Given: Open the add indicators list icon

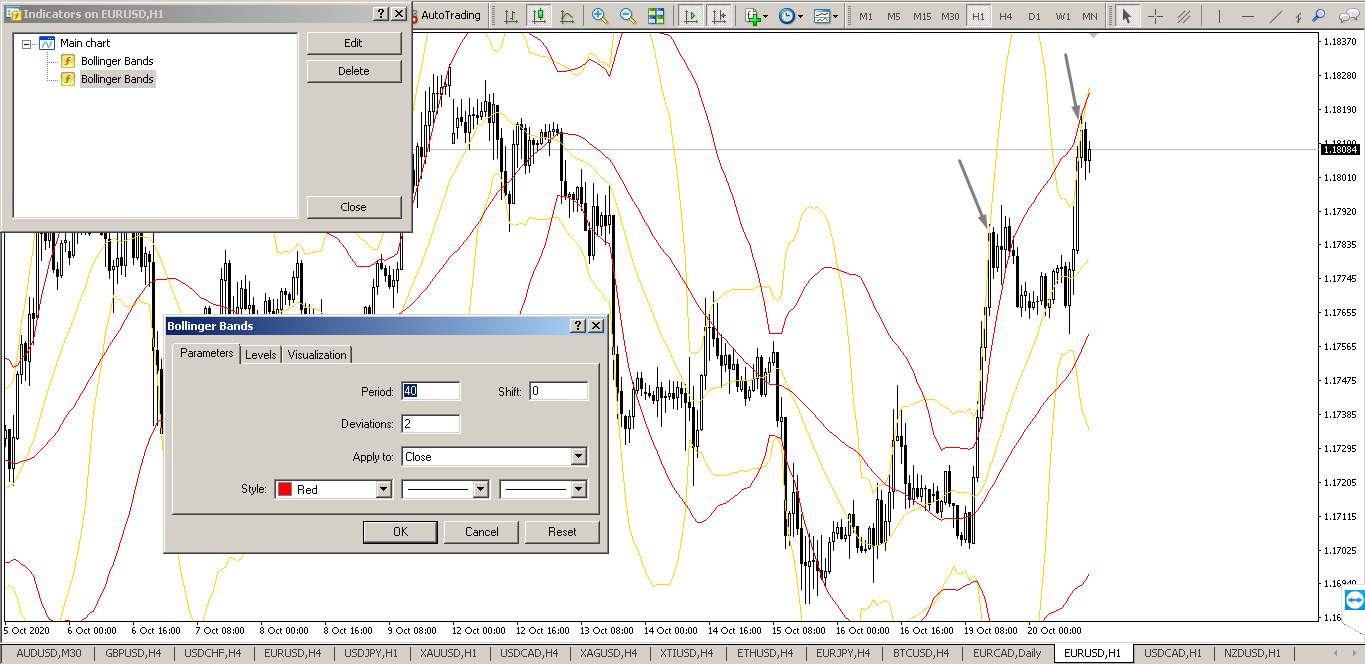Looking at the screenshot, I should (x=752, y=15).
